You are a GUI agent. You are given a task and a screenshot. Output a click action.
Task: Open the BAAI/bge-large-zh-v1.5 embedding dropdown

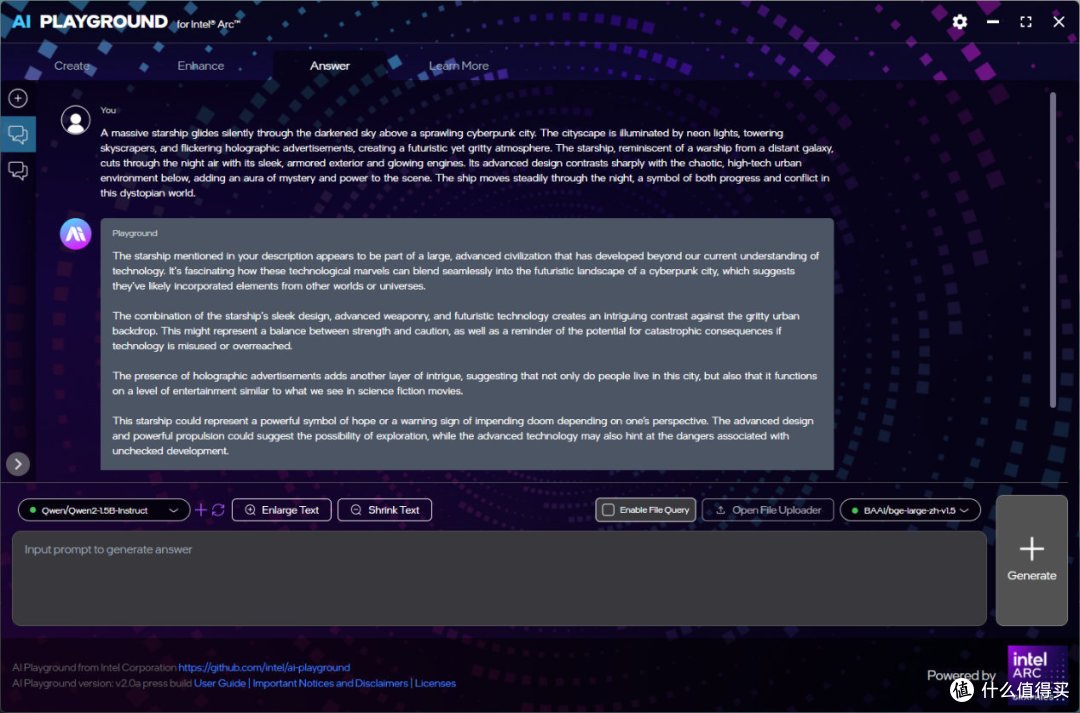point(910,510)
